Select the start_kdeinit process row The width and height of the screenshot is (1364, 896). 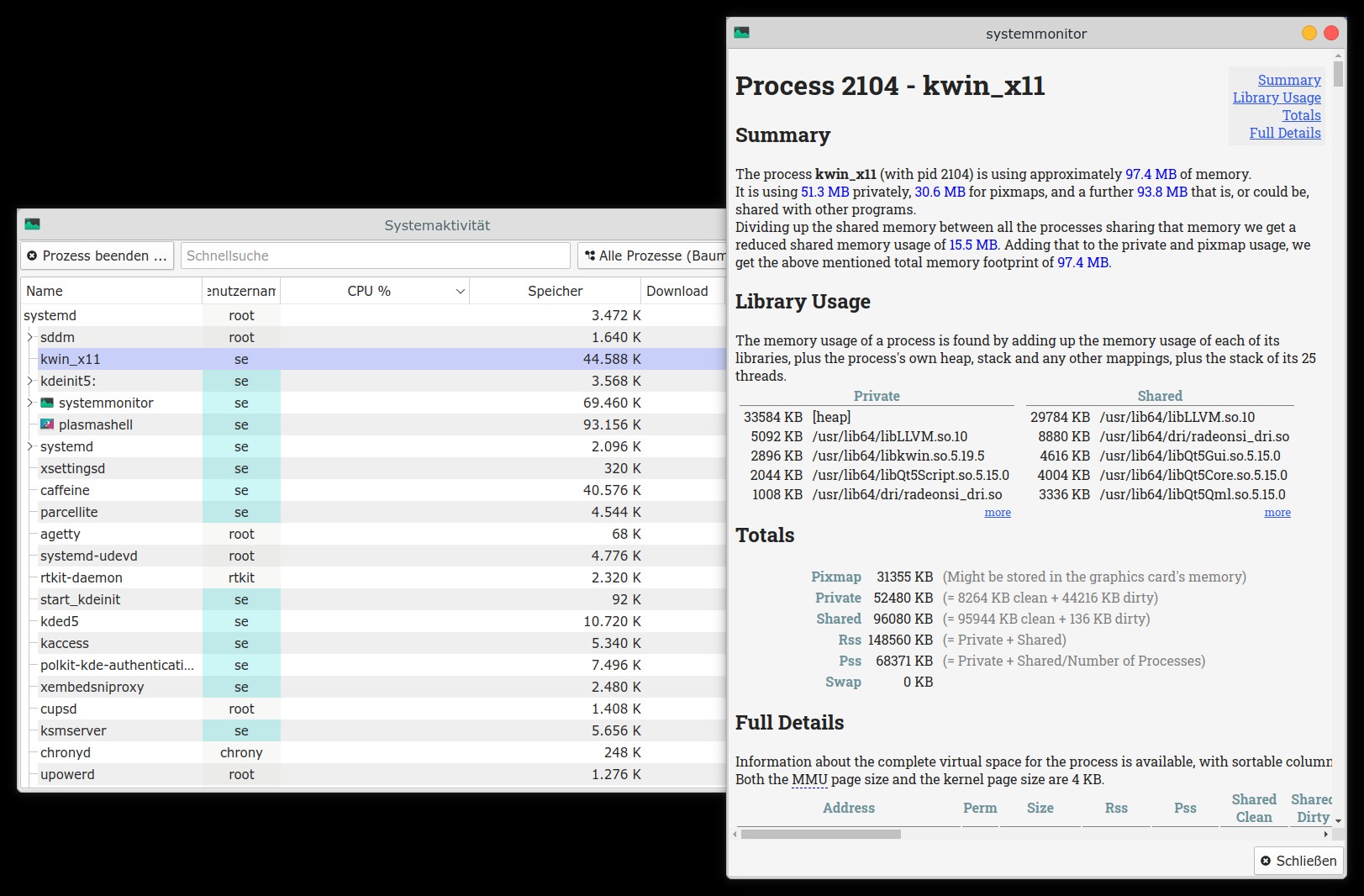372,599
